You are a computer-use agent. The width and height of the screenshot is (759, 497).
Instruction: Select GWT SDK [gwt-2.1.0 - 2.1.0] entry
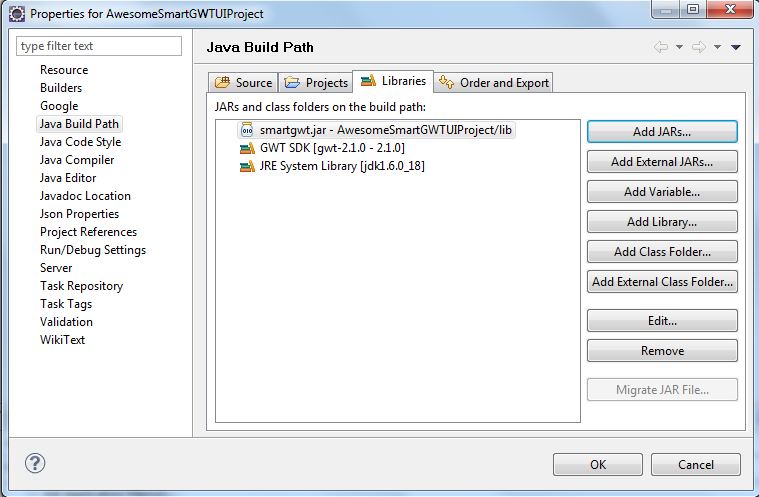(322, 148)
